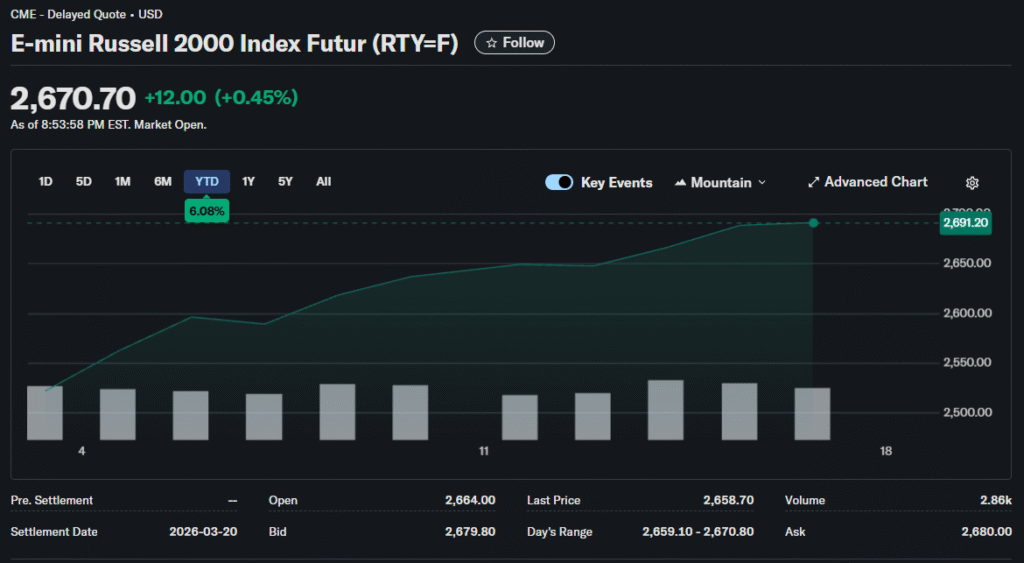Screen dimensions: 1024x563
Task: Switch to 6M time range
Action: (x=163, y=182)
